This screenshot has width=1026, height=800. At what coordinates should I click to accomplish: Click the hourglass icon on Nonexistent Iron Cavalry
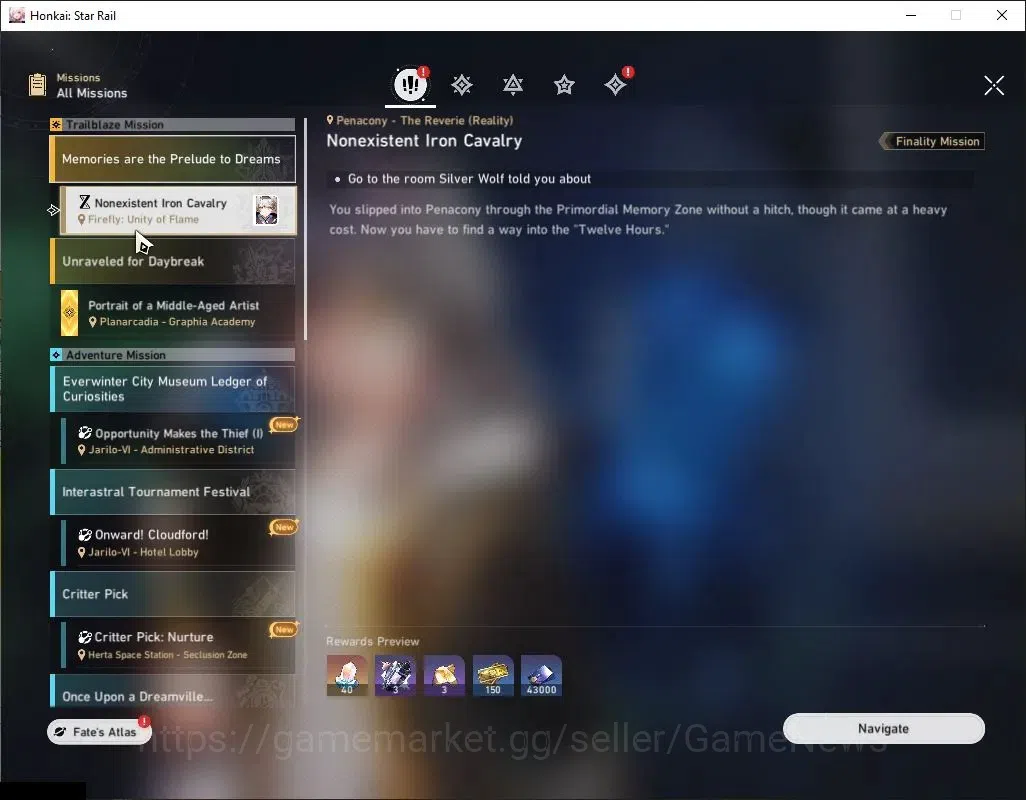click(84, 202)
